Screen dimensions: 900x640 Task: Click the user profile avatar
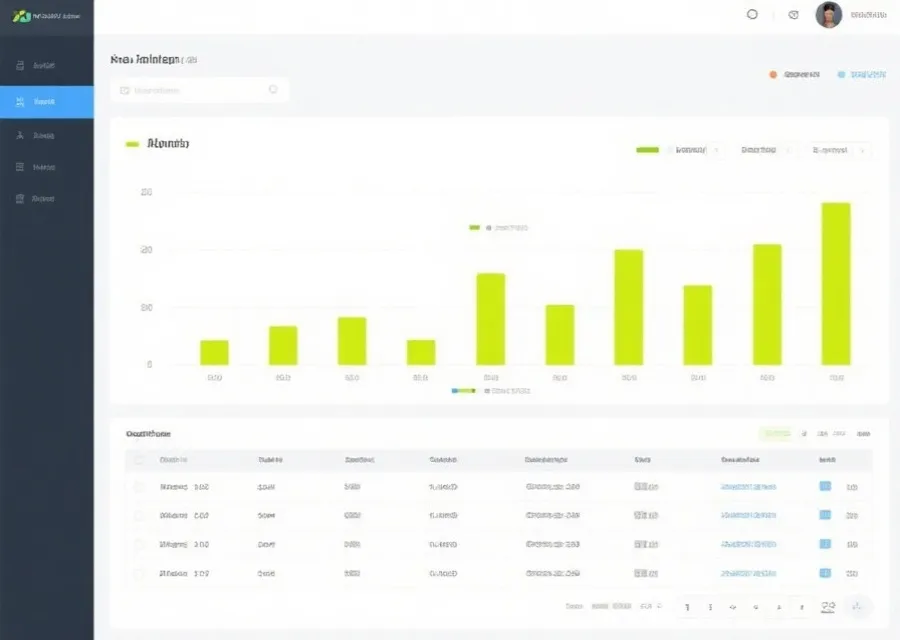pos(828,15)
